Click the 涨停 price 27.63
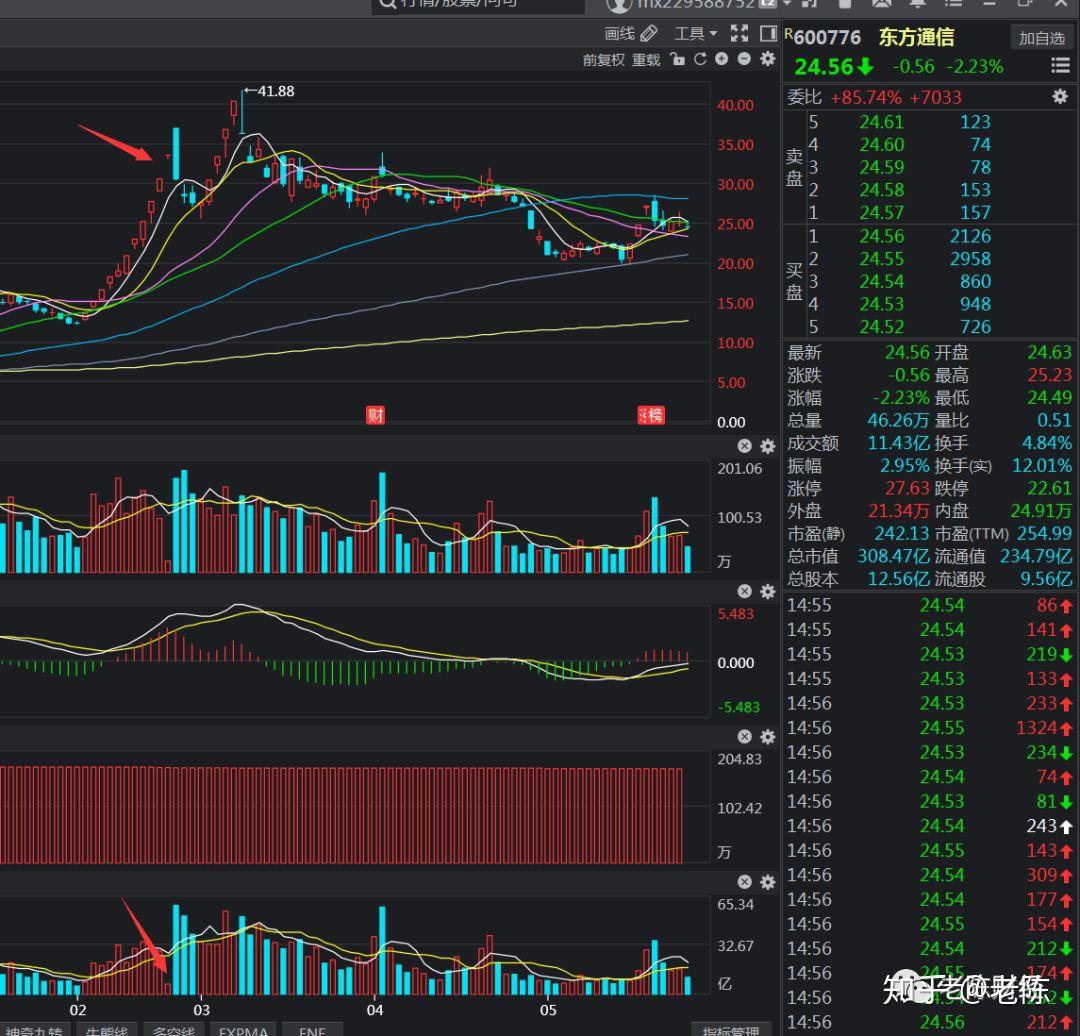The height and width of the screenshot is (1036, 1080). coord(907,488)
